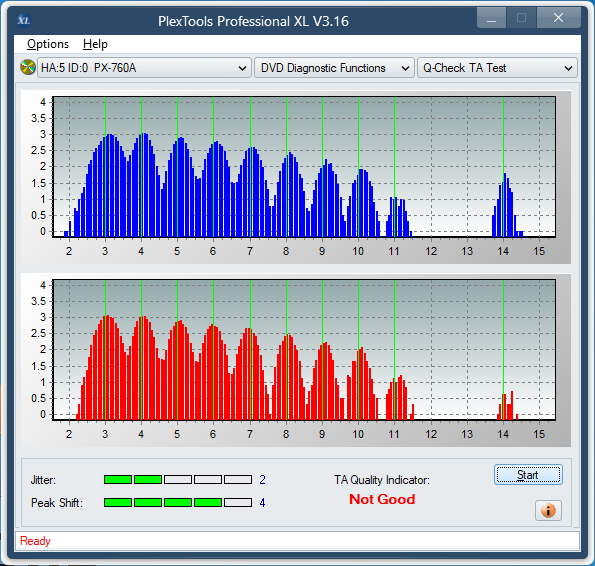Open the Options menu

click(x=48, y=44)
